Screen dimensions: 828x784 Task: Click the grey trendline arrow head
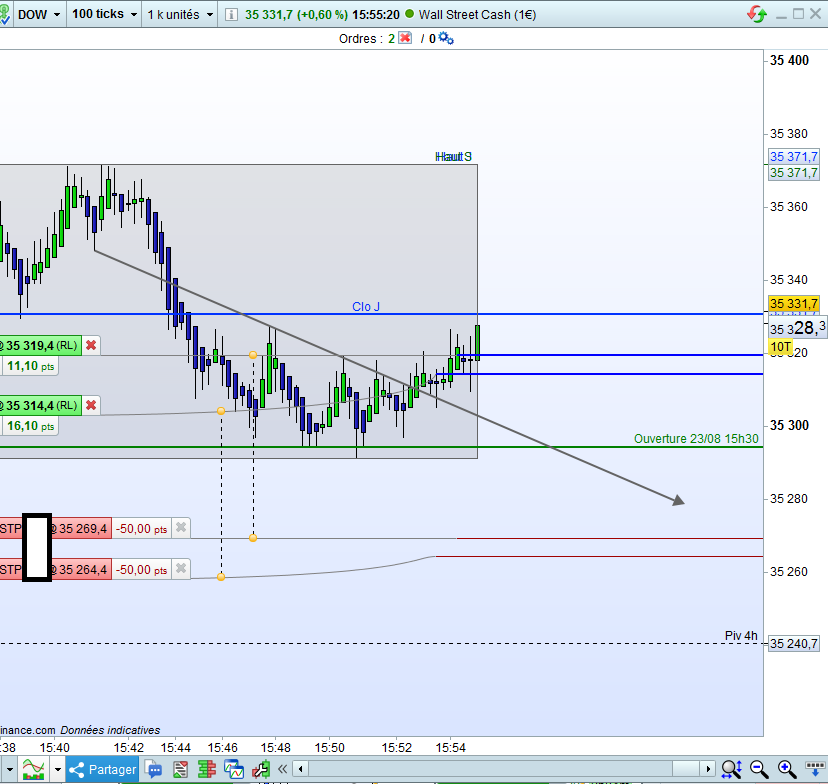pyautogui.click(x=678, y=499)
